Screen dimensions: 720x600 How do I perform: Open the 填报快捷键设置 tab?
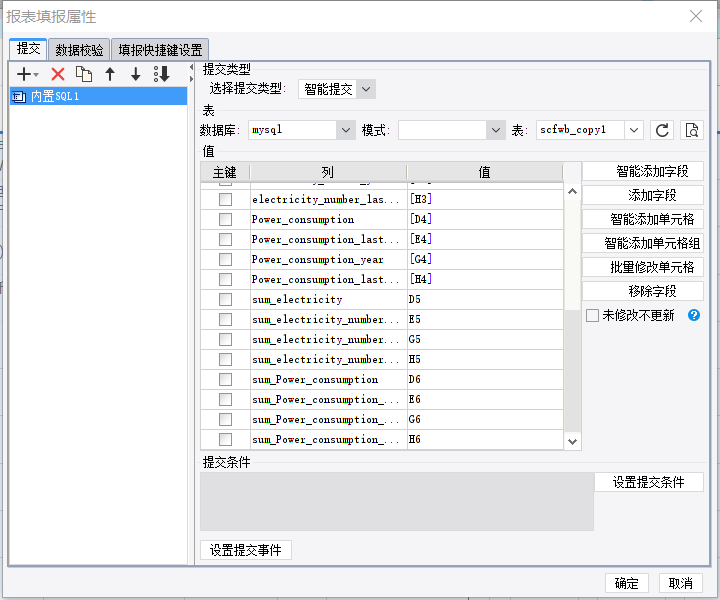160,50
